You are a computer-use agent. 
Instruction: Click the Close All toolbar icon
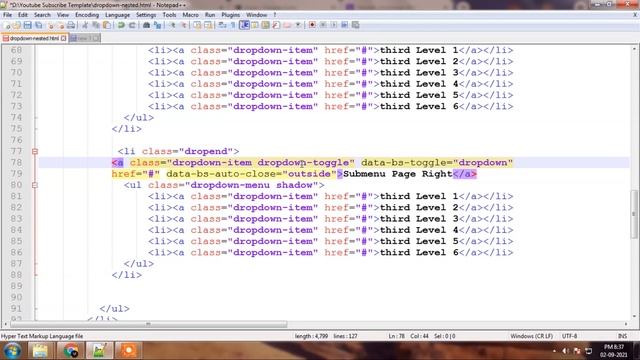coord(61,25)
